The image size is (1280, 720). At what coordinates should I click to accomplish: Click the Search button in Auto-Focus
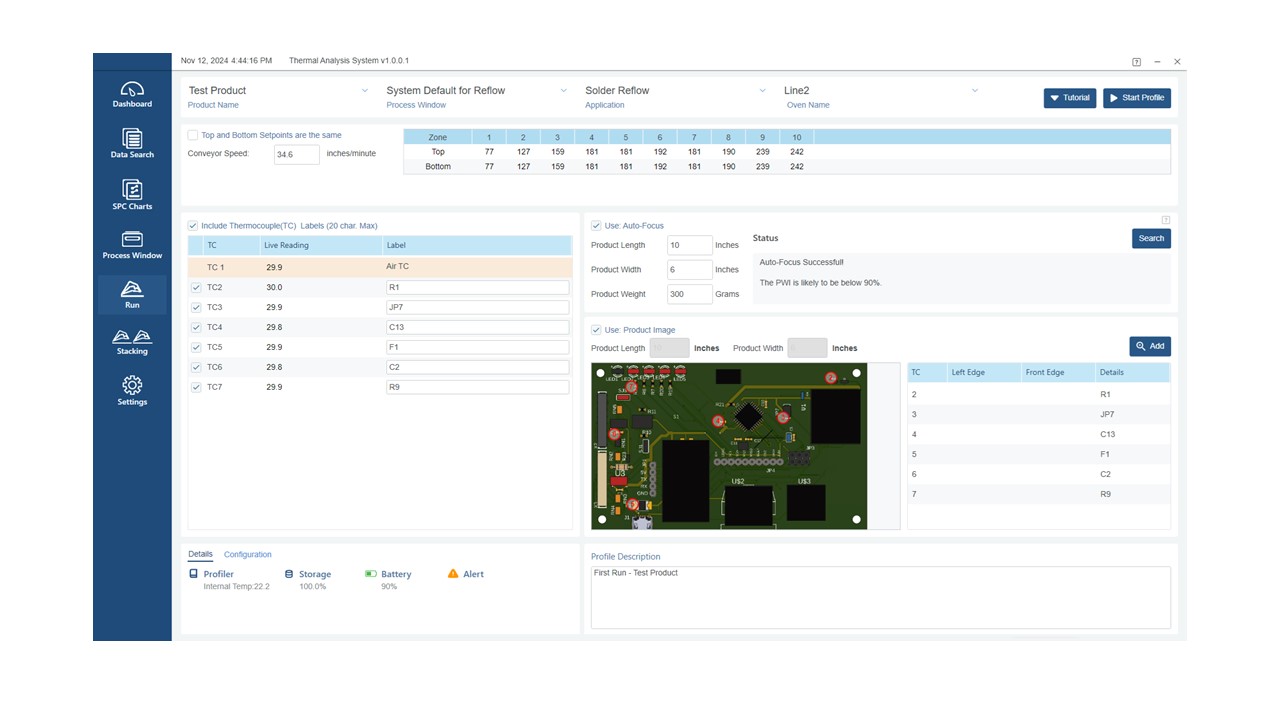pos(1151,238)
